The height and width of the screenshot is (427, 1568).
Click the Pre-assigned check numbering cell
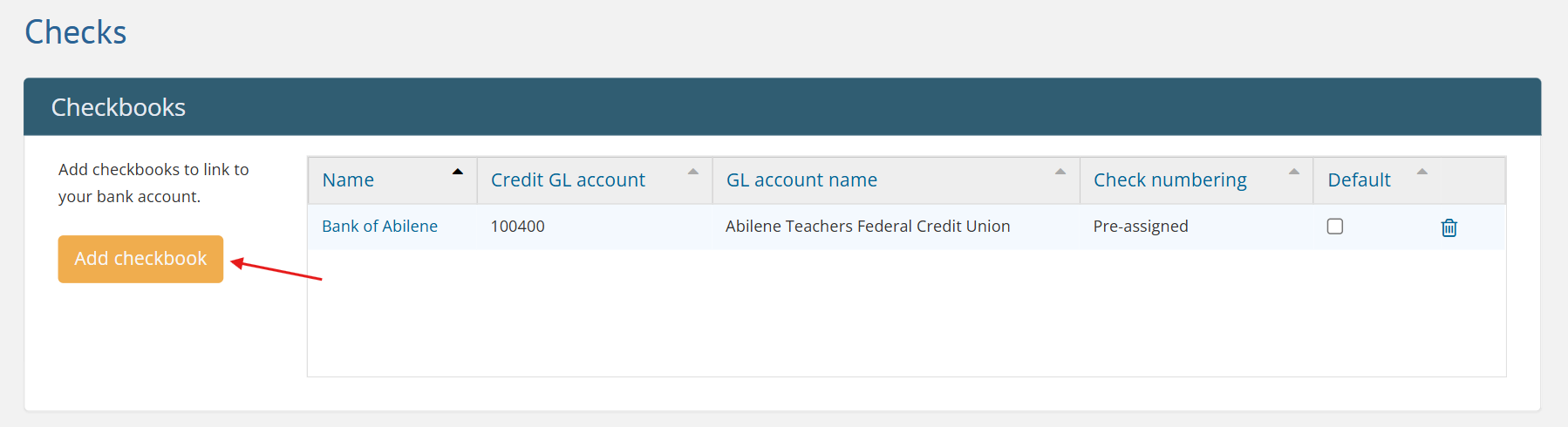[1141, 227]
